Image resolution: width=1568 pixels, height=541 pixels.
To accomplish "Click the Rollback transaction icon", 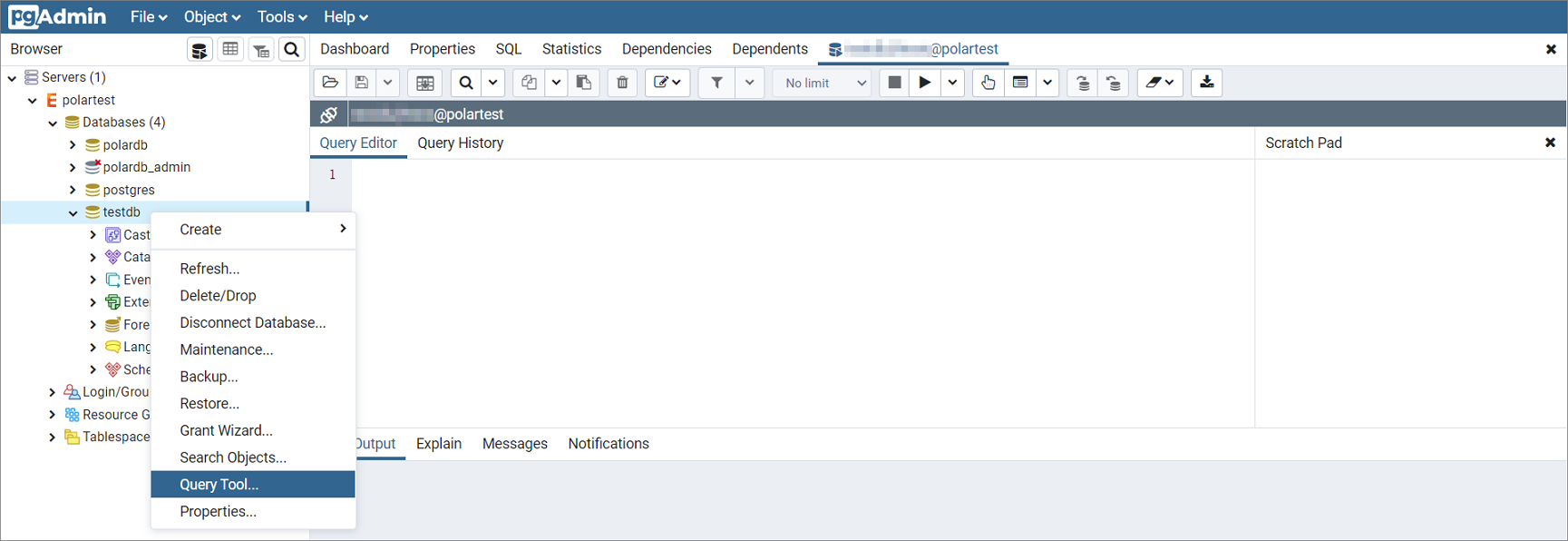I will click(x=1114, y=83).
